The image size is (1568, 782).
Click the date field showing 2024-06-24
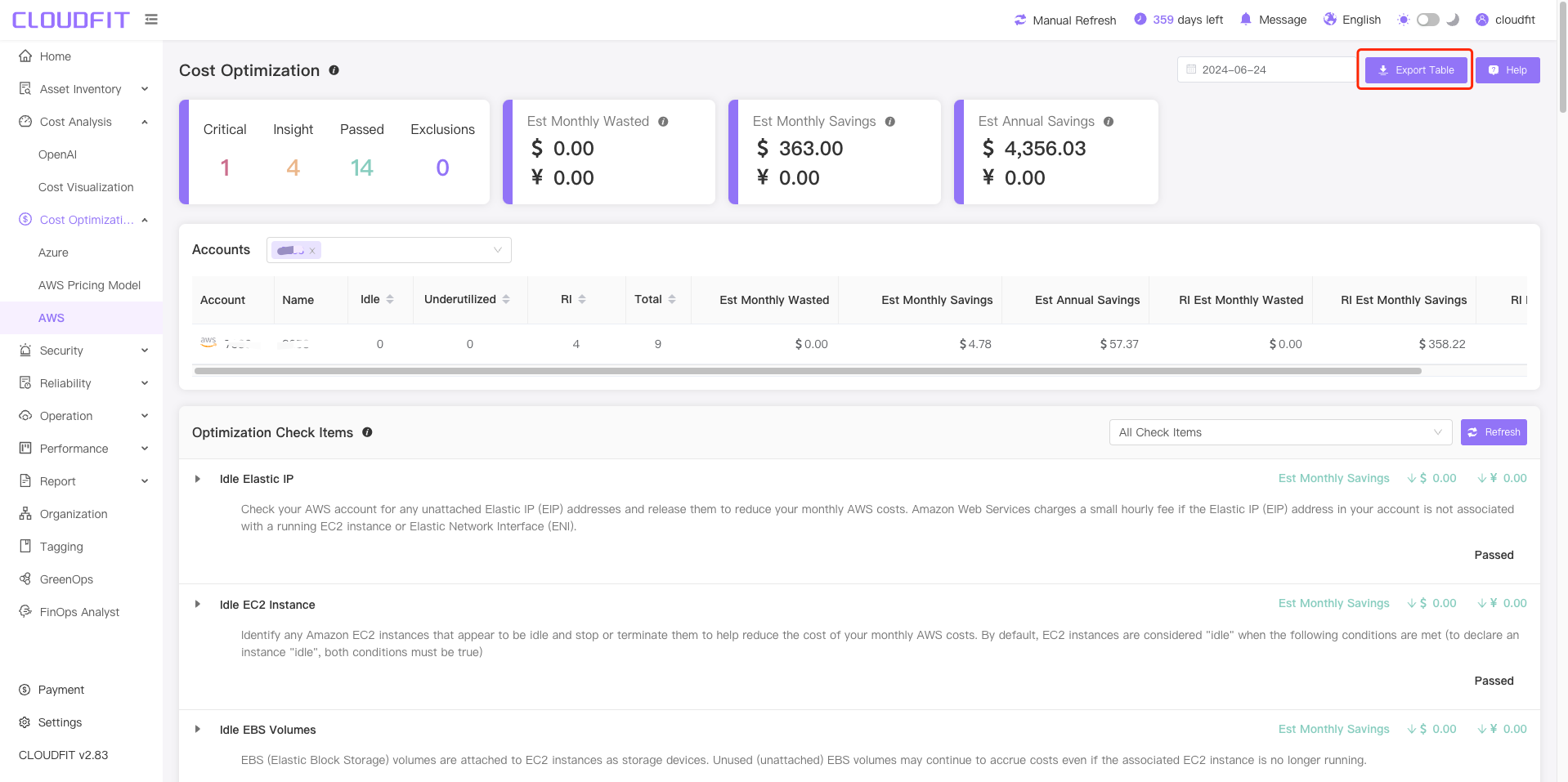coord(1266,69)
